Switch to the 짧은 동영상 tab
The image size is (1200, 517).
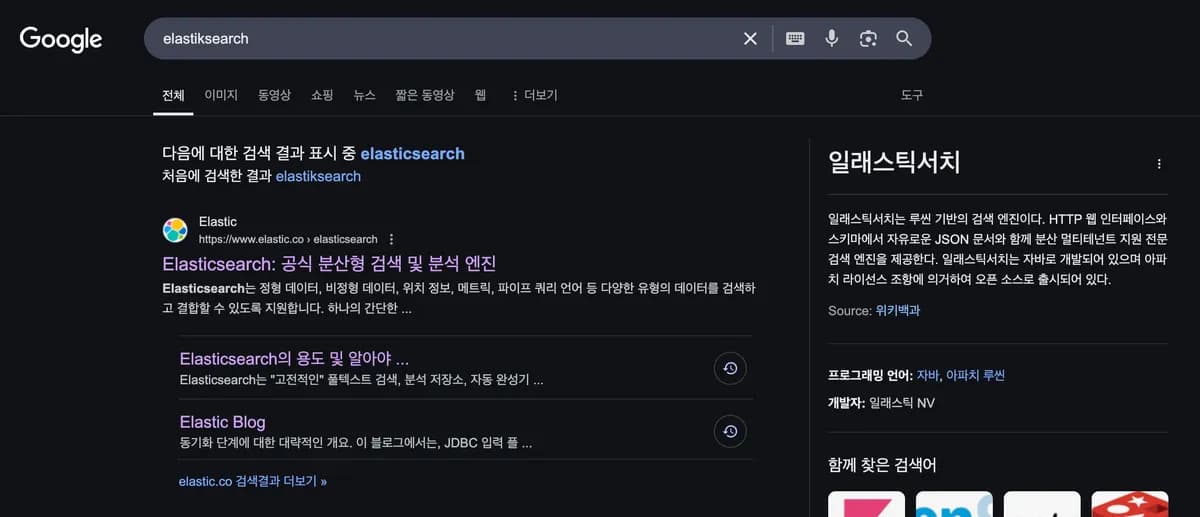[424, 95]
